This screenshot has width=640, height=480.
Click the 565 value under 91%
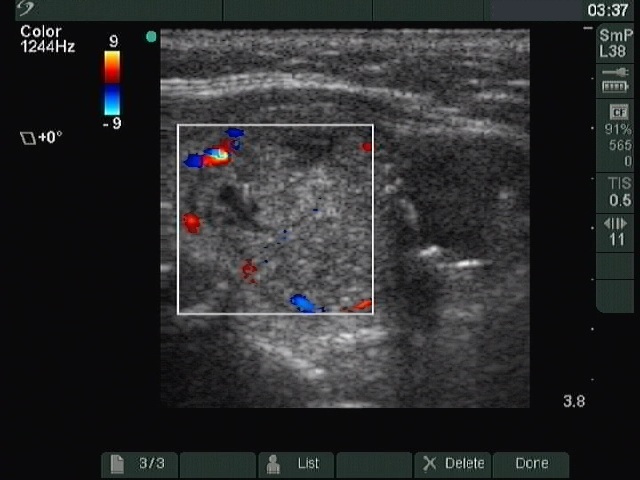point(620,145)
